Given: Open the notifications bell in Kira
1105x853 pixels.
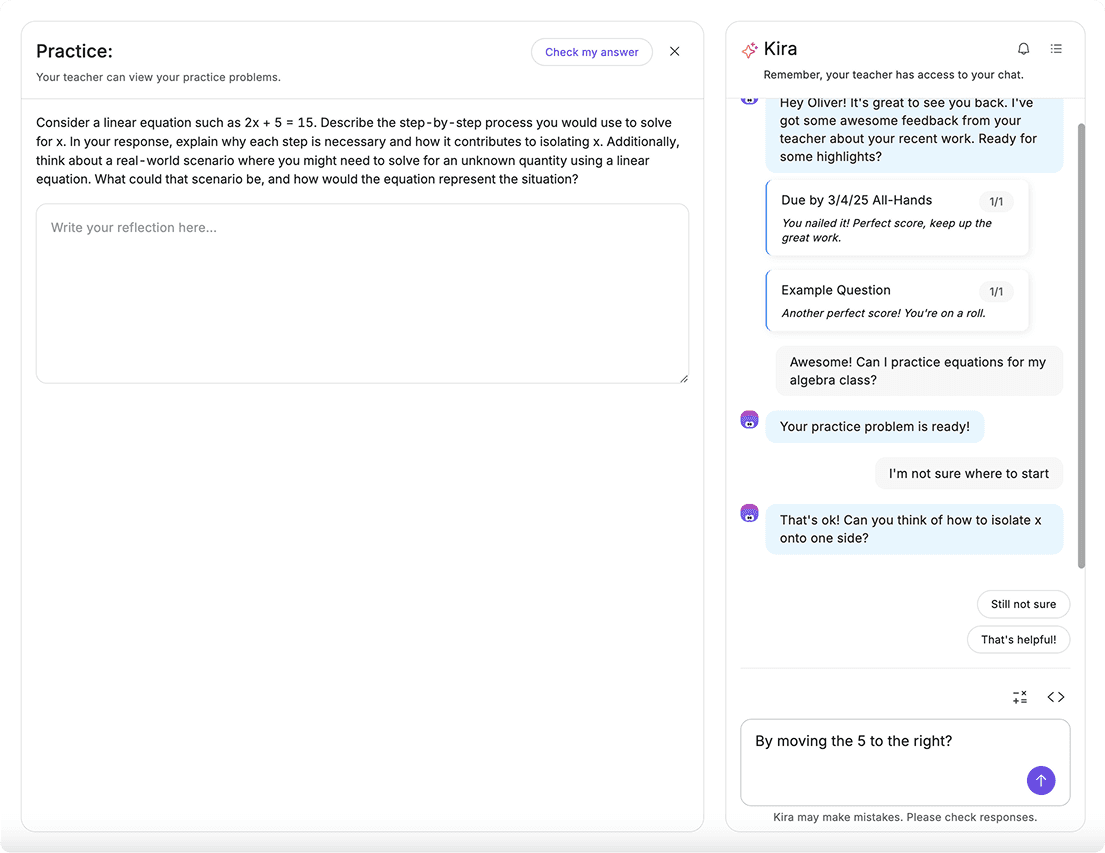Looking at the screenshot, I should [x=1023, y=49].
